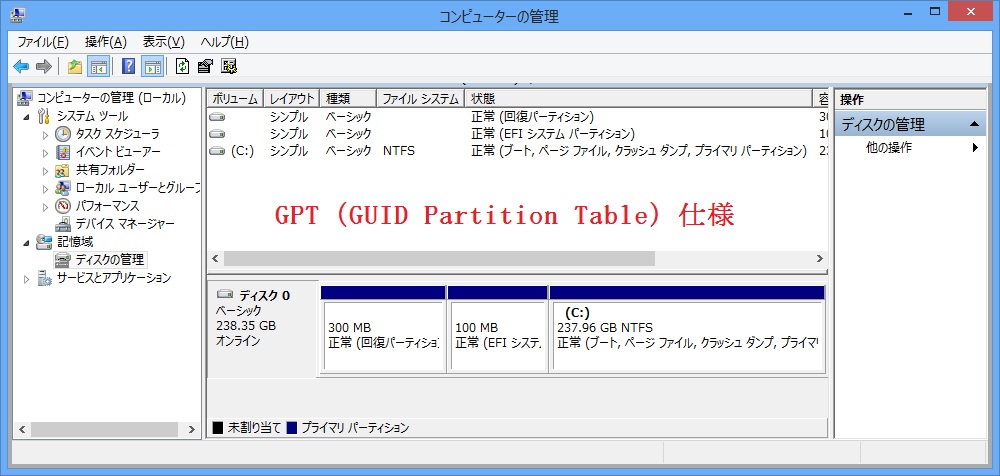The image size is (1000, 476).
Task: Click left arrow of tree pane scrollbar
Action: pyautogui.click(x=21, y=430)
